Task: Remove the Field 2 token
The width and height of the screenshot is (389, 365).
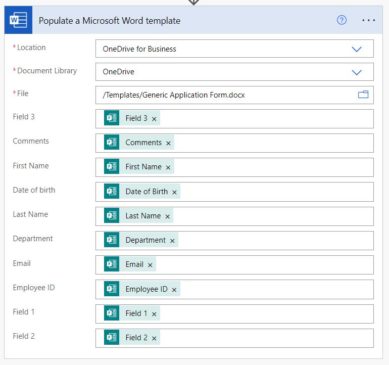Action: tap(154, 338)
